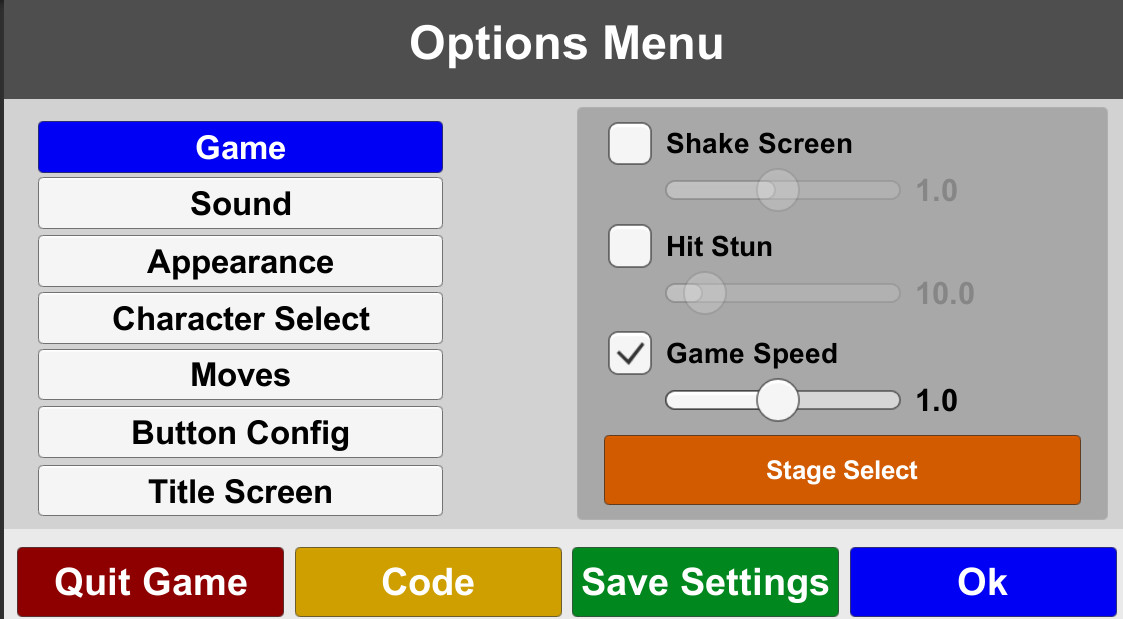Screen dimensions: 1123x619
Task: Click the Options Menu title bar
Action: (x=561, y=43)
